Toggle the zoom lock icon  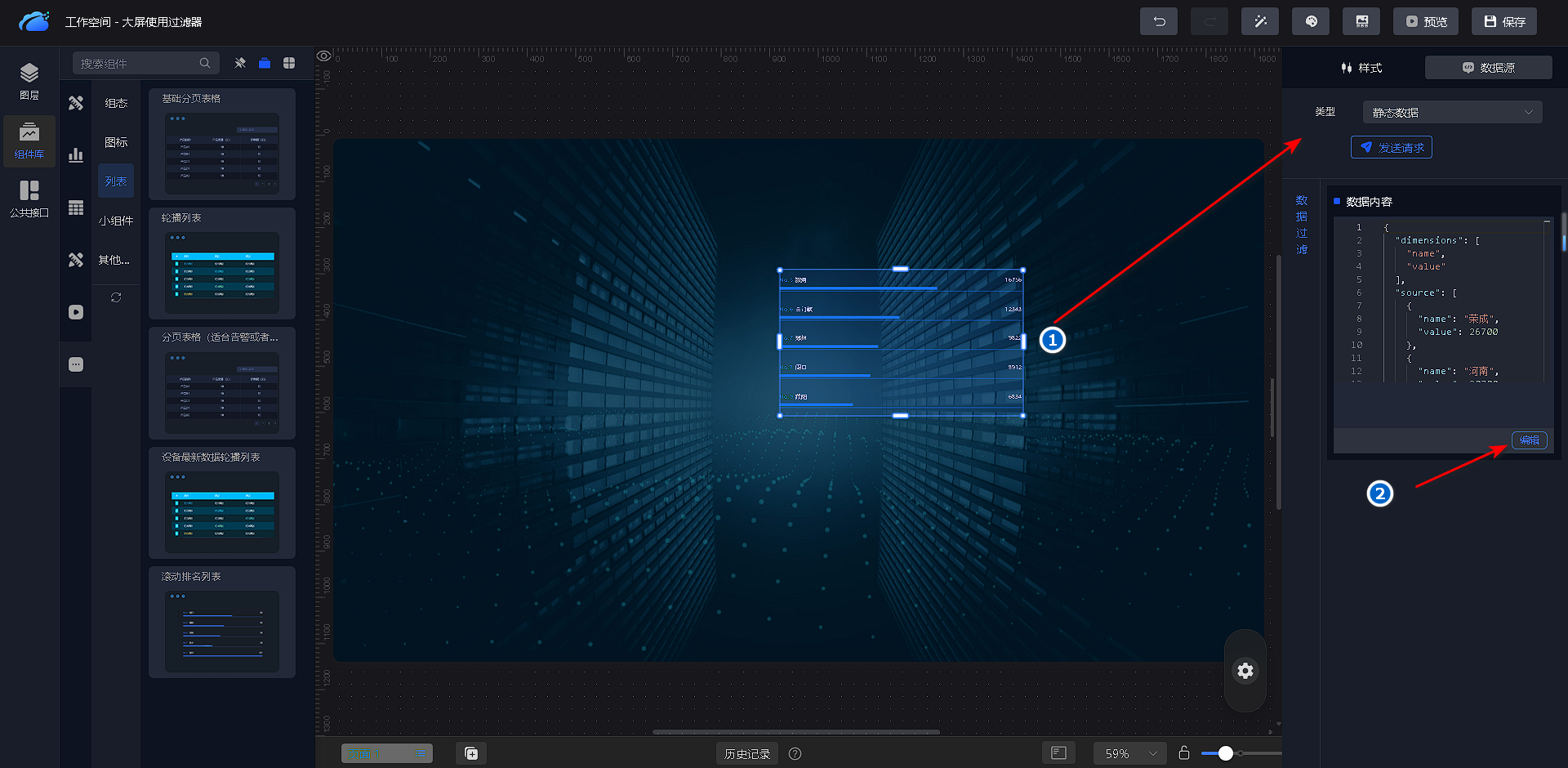1183,753
